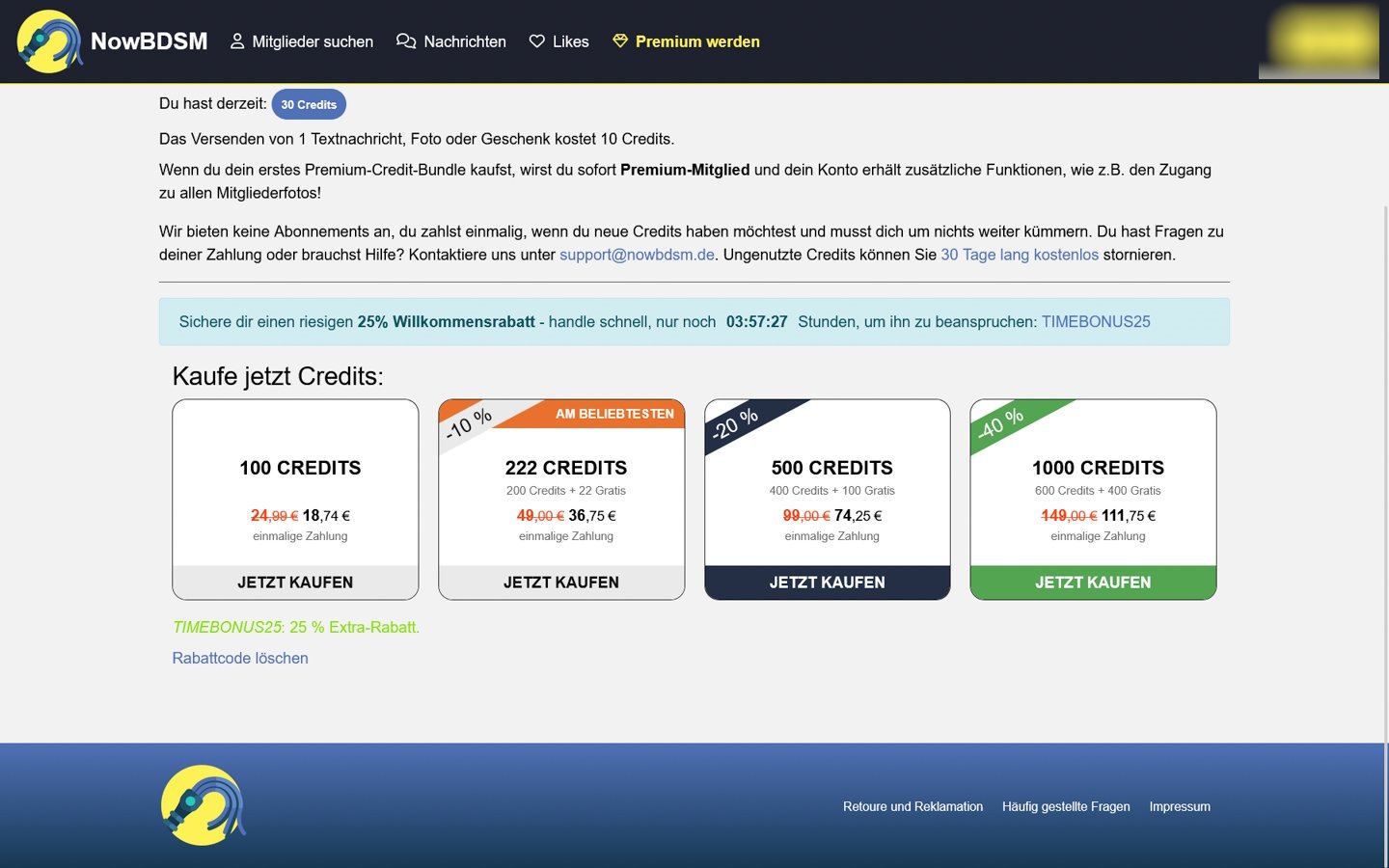Click the TIMEBONUS25 code in banner

1096,322
